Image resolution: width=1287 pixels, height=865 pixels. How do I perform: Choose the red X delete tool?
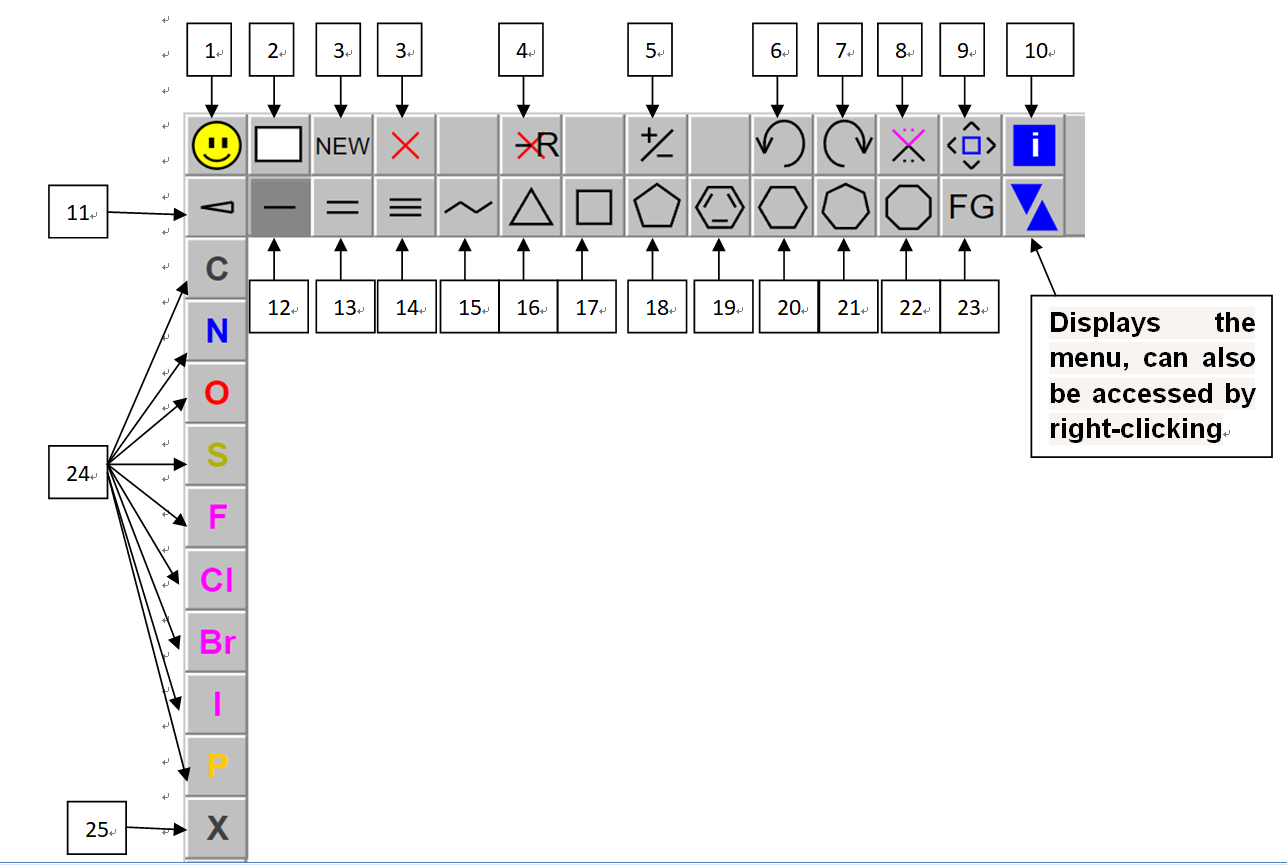pos(405,146)
